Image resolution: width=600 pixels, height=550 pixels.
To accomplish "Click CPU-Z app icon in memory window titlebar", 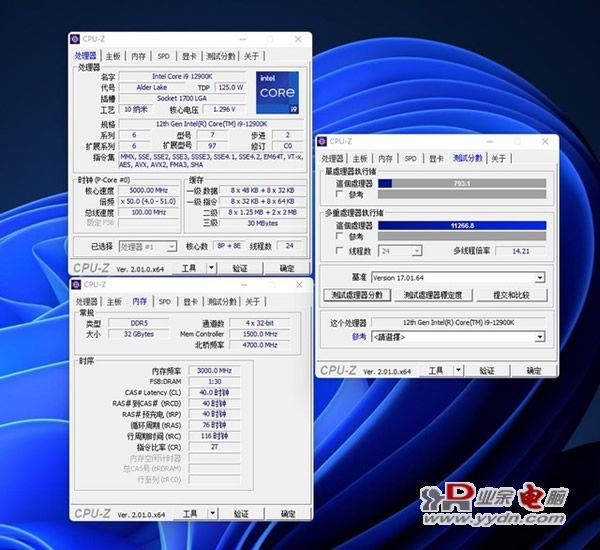I will click(77, 284).
